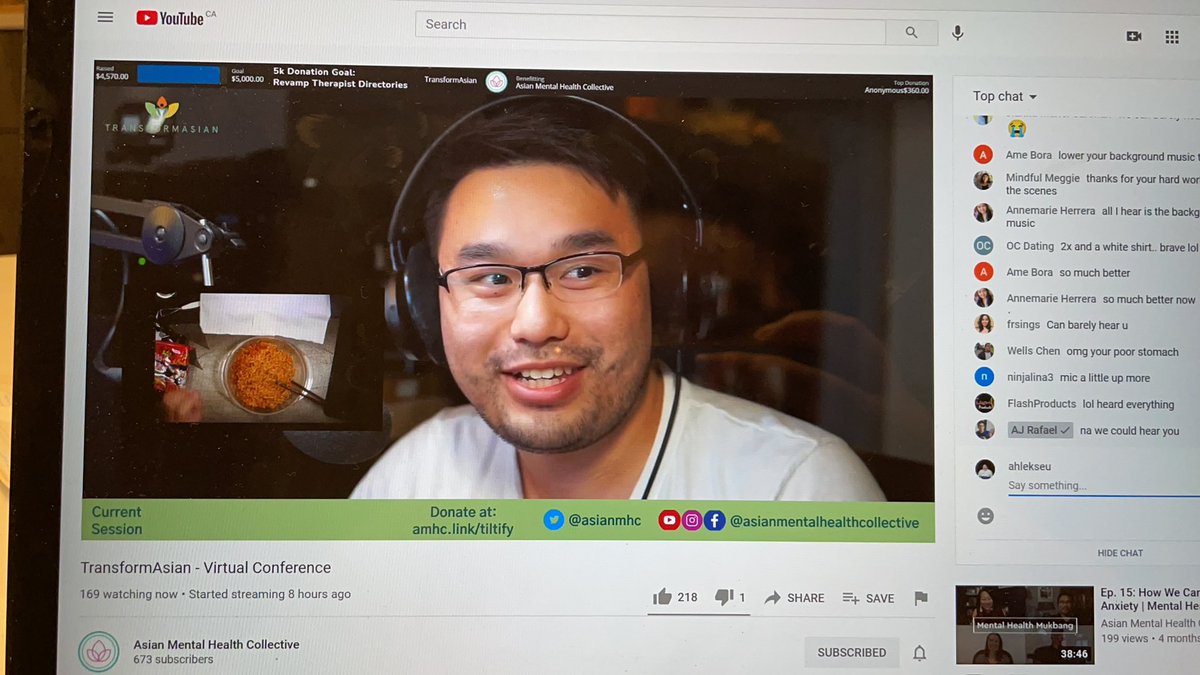Screen dimensions: 1200x675
Task: Click '169 watching now' stream info text
Action: [x=129, y=594]
